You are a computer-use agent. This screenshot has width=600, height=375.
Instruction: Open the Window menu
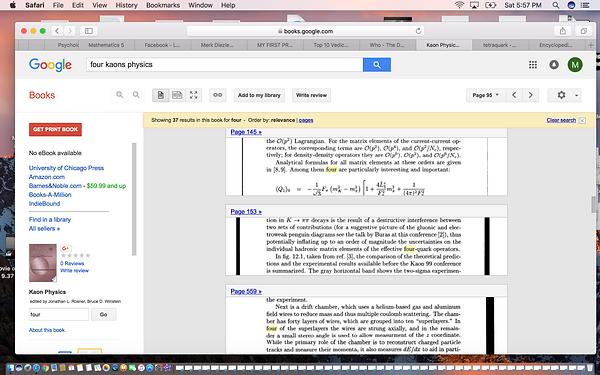201,5
